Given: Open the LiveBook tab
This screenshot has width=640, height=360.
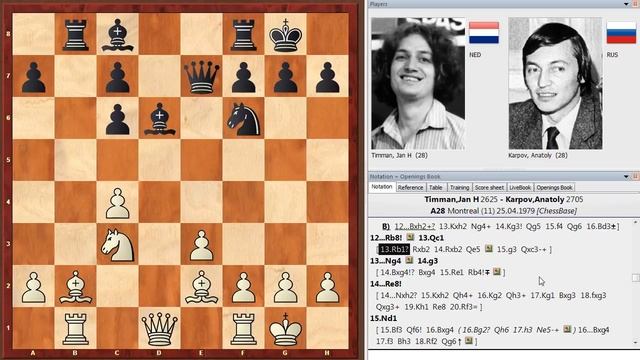Looking at the screenshot, I should (x=520, y=187).
